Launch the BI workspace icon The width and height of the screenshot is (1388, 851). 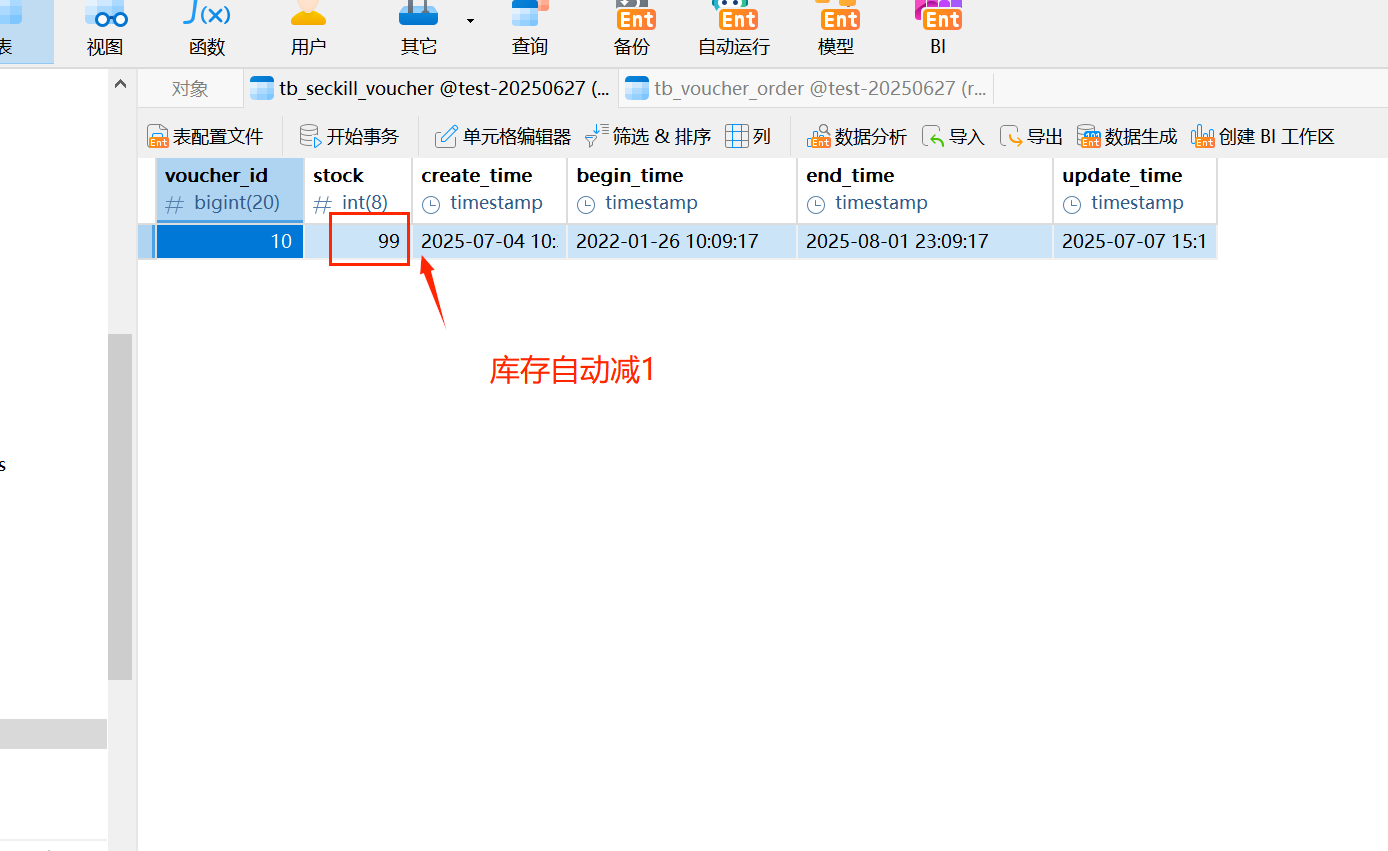click(x=937, y=28)
